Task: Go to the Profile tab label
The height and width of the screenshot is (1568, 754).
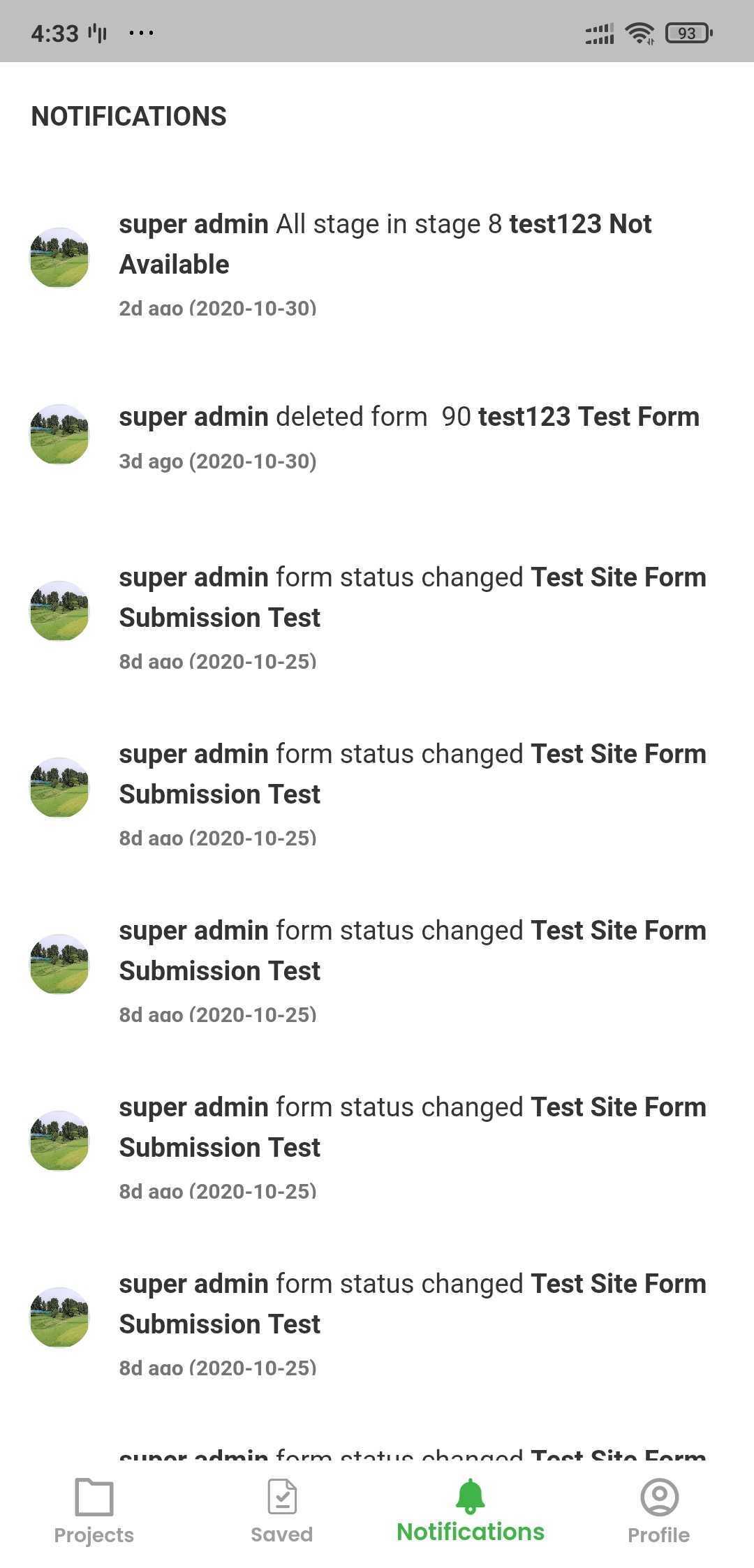Action: point(659,1534)
